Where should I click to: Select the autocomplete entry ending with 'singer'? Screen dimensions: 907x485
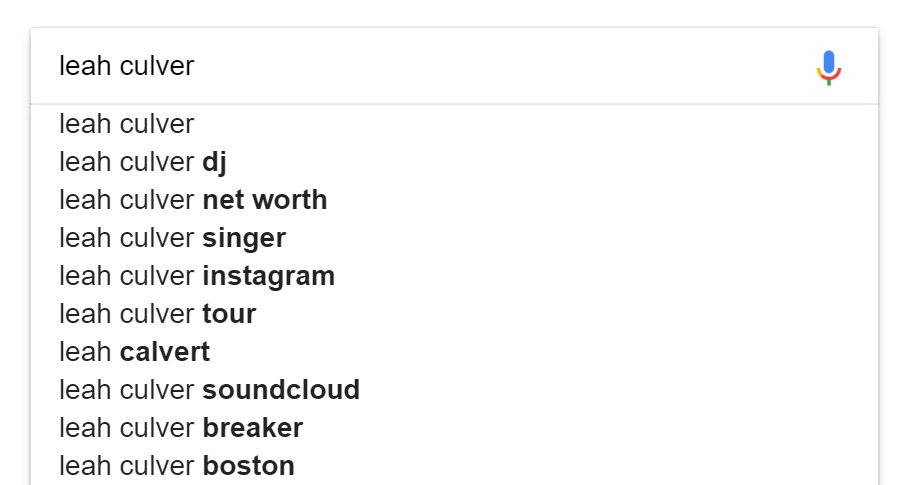point(172,238)
